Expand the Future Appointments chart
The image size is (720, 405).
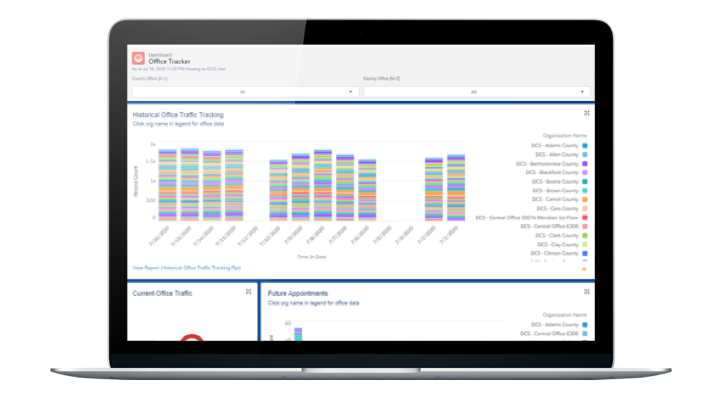point(586,292)
